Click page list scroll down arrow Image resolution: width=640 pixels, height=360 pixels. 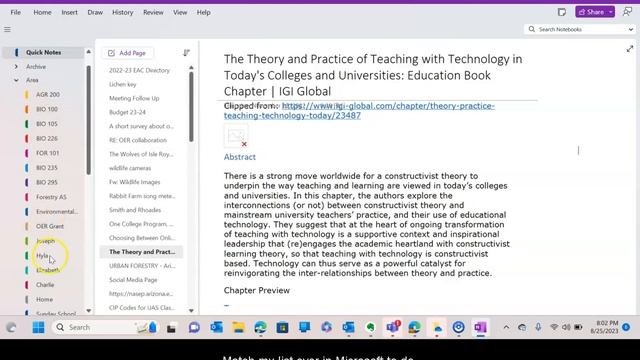(x=191, y=311)
